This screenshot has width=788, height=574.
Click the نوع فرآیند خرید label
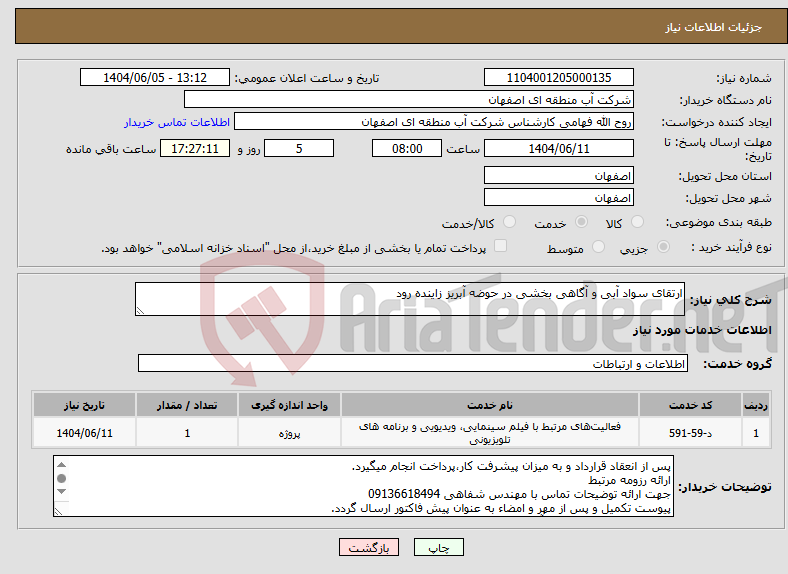(x=732, y=247)
